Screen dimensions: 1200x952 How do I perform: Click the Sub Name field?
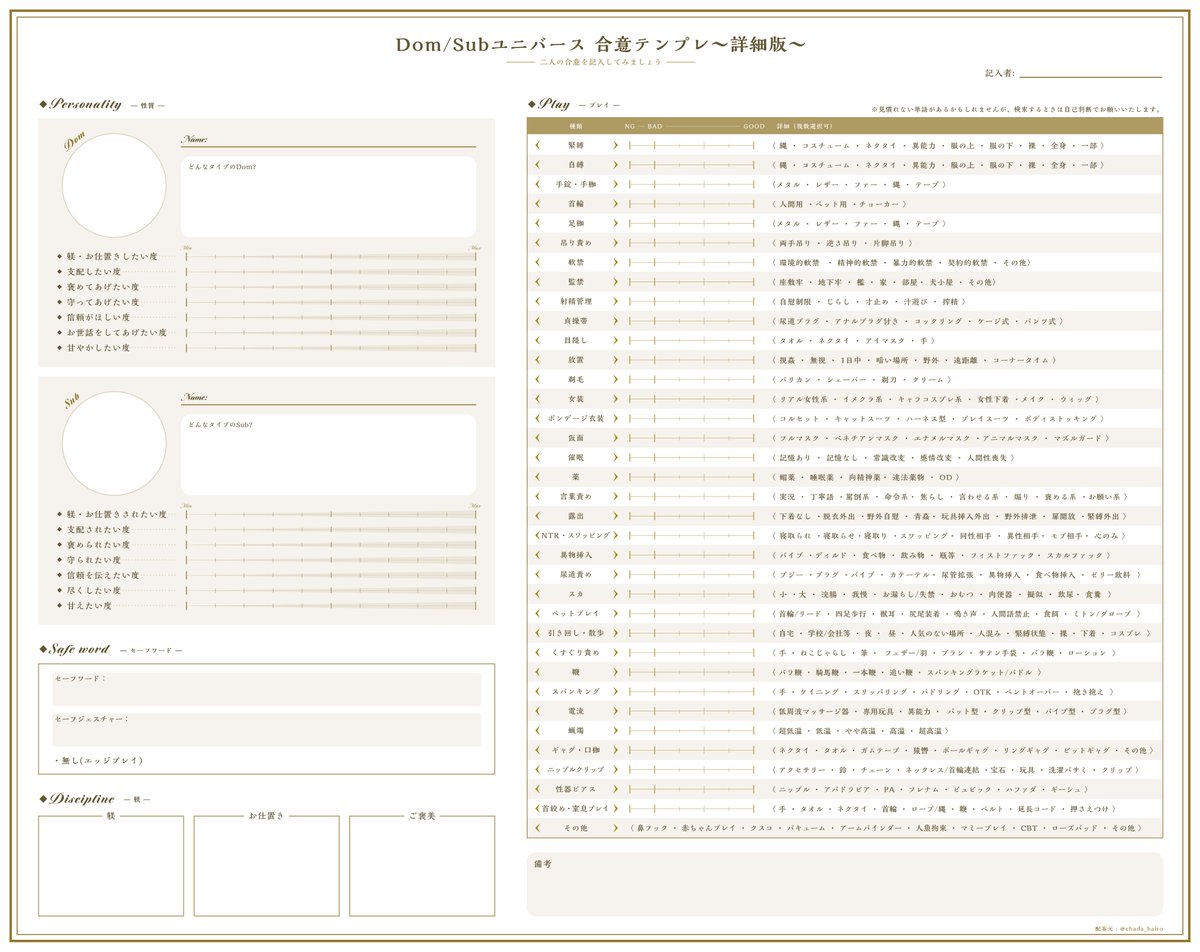point(328,398)
